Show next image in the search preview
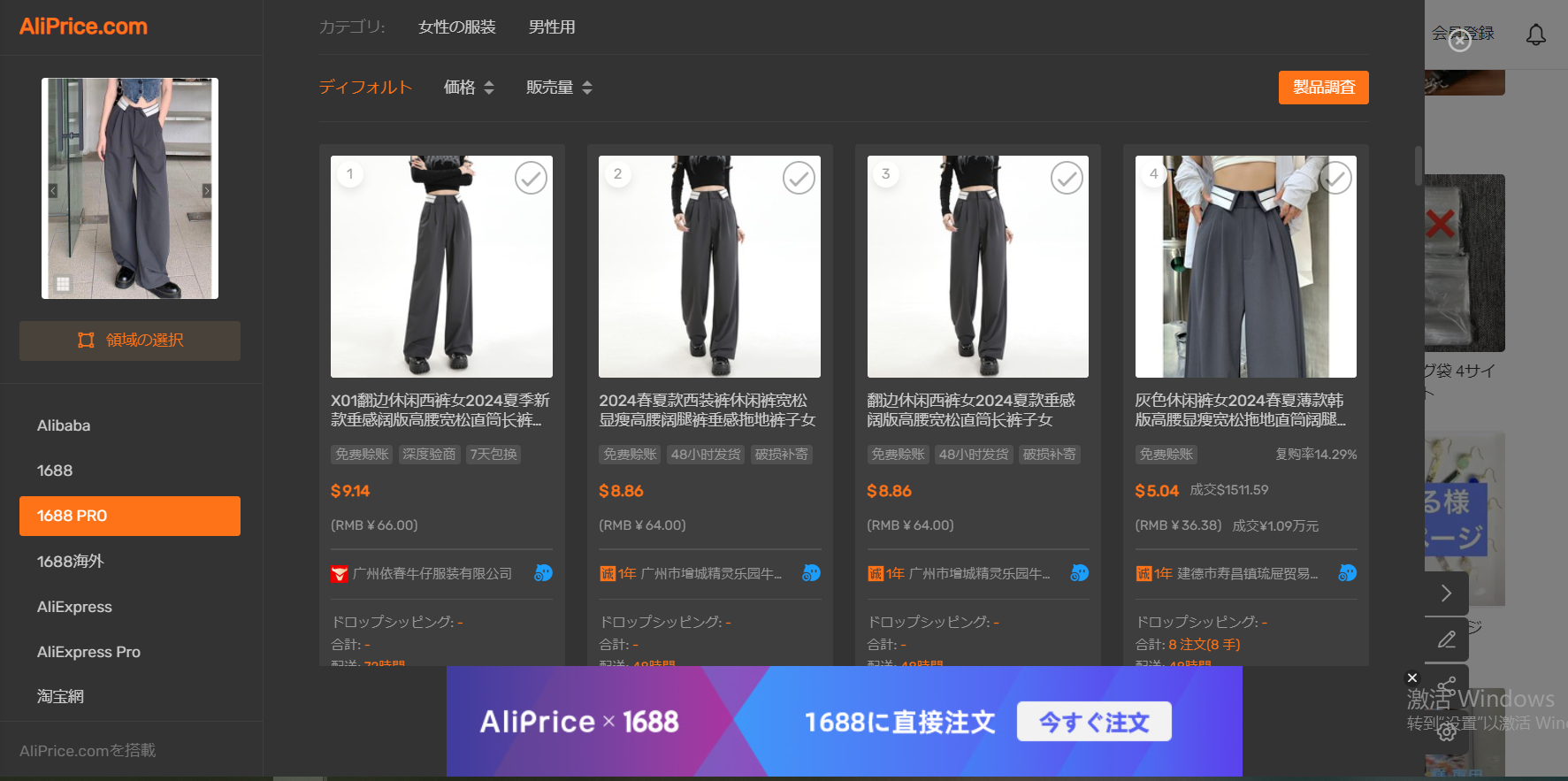Image resolution: width=1568 pixels, height=781 pixels. pyautogui.click(x=207, y=190)
